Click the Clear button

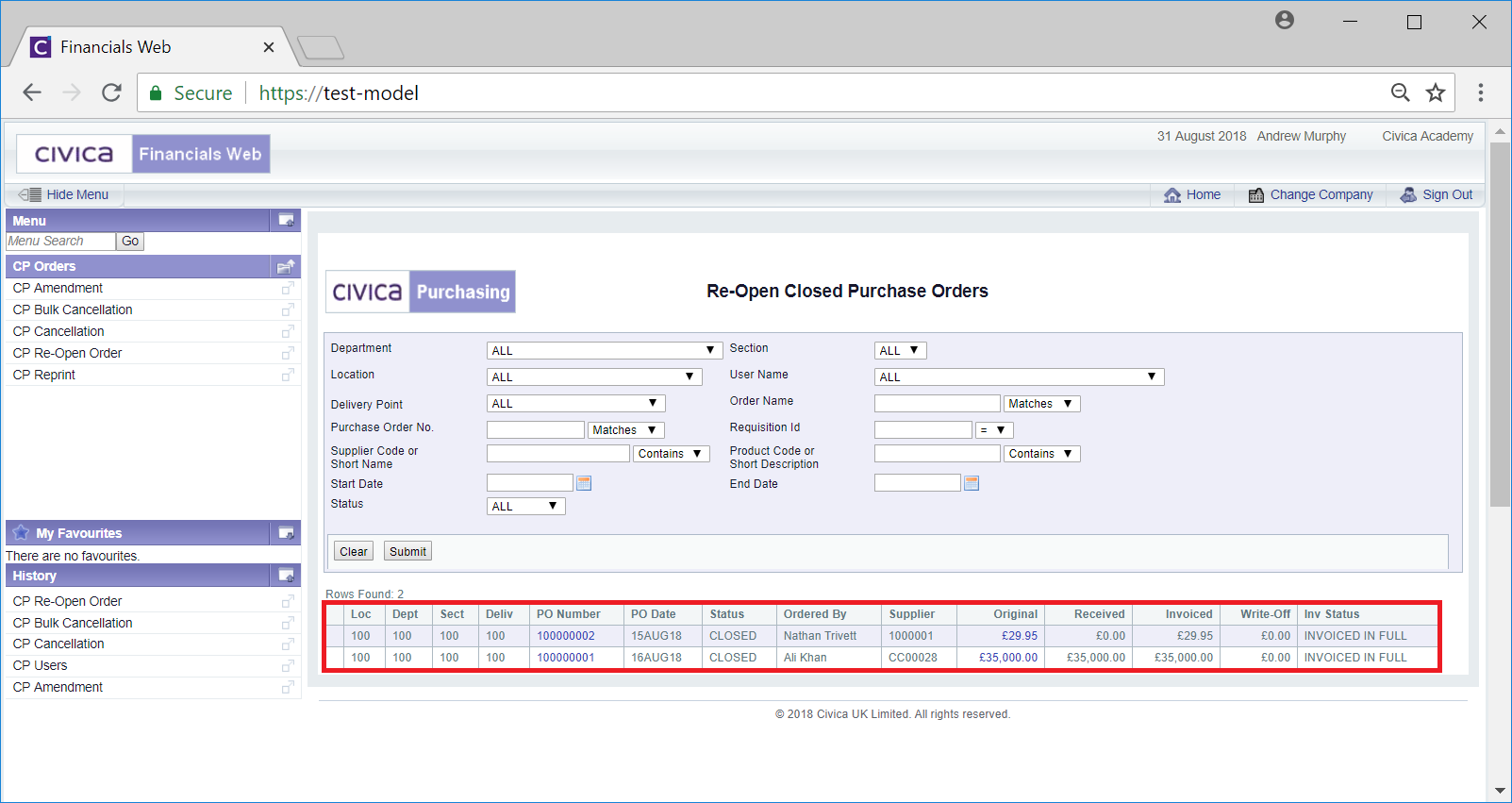(354, 551)
